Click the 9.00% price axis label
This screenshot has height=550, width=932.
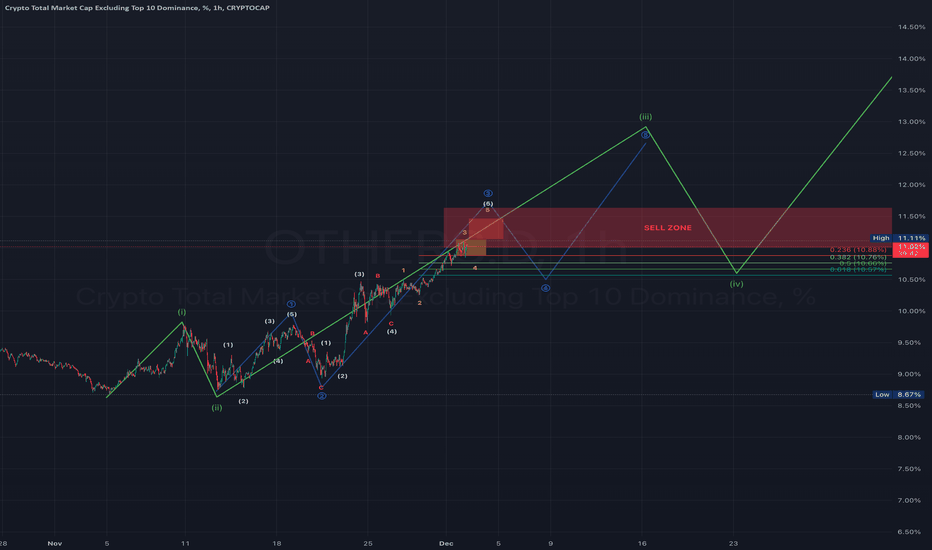tap(911, 375)
